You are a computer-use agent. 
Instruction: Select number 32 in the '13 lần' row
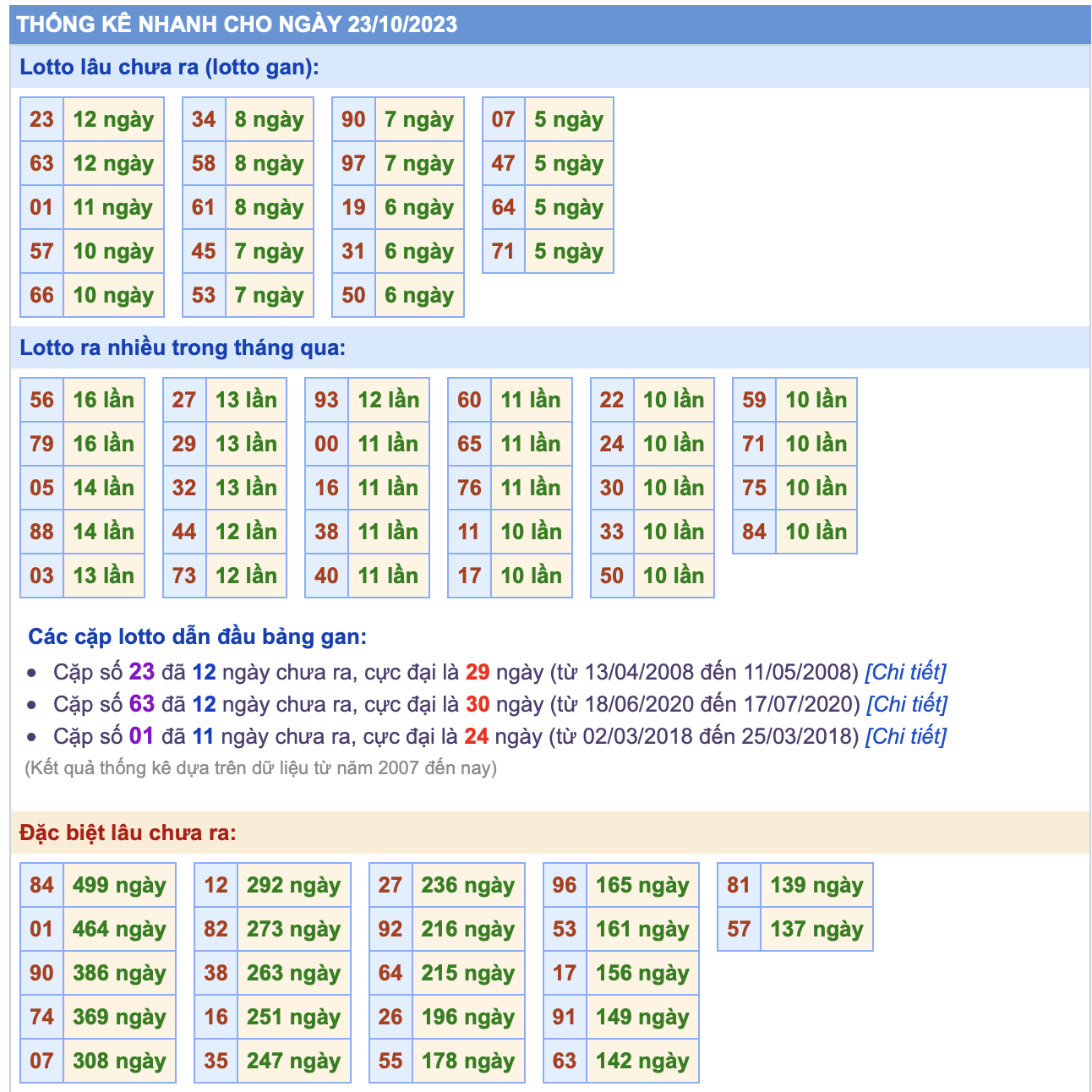(x=184, y=488)
